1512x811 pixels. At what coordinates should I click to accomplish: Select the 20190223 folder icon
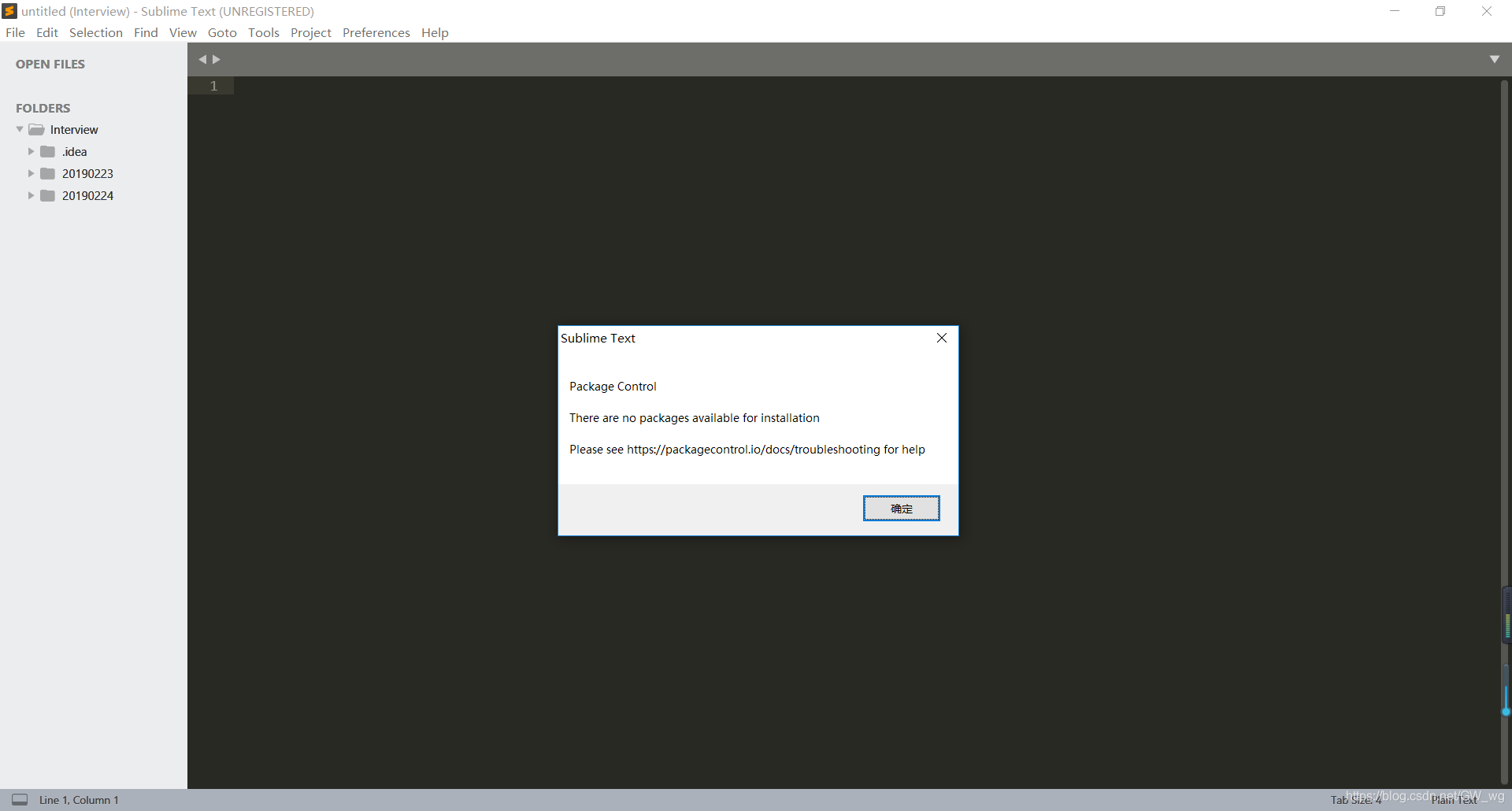[x=48, y=173]
